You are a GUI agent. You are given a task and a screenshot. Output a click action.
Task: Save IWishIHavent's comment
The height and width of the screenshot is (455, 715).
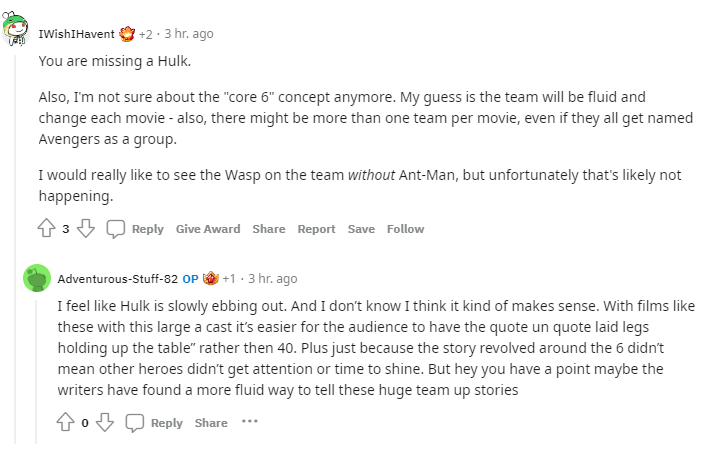click(361, 229)
